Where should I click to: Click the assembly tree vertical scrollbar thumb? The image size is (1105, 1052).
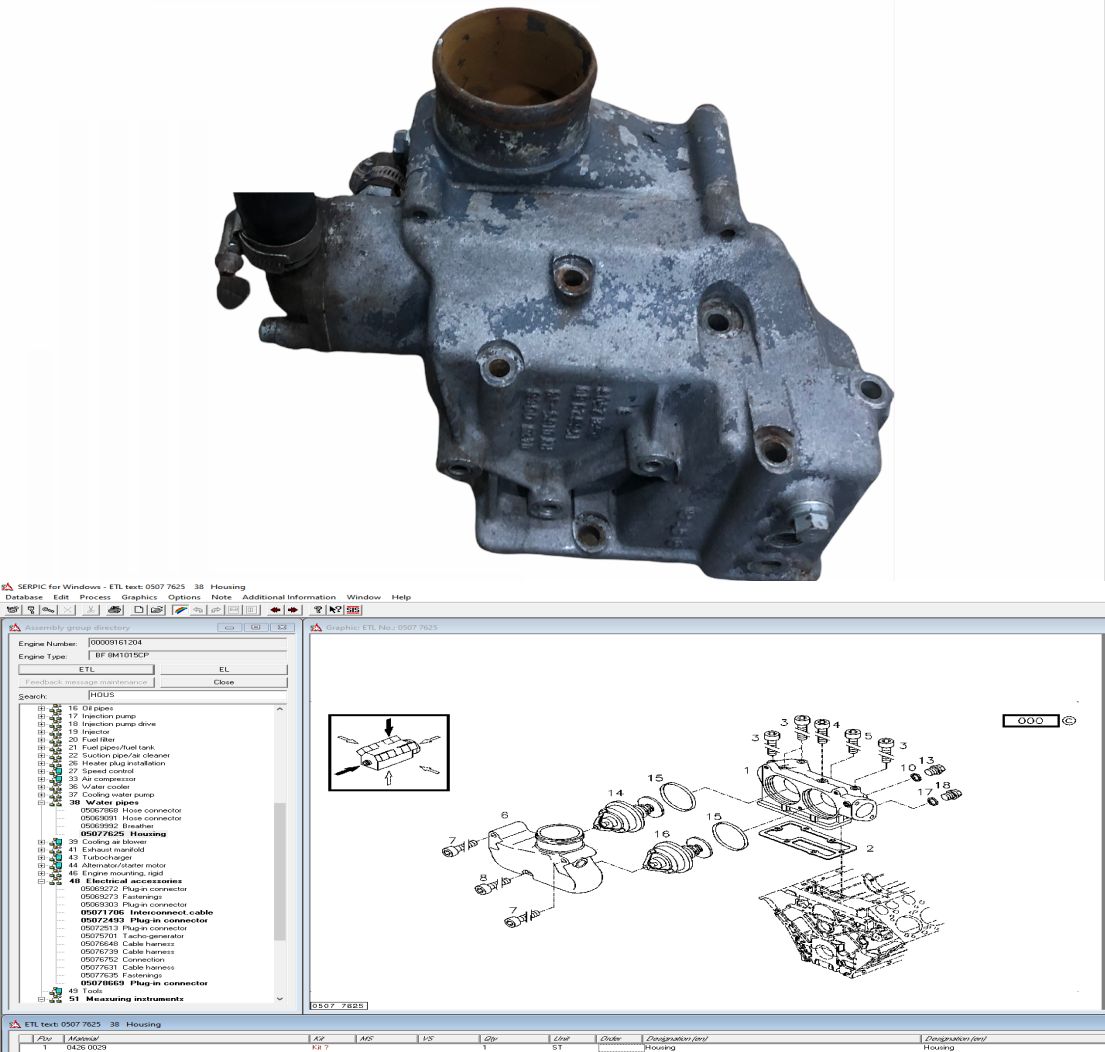(279, 870)
